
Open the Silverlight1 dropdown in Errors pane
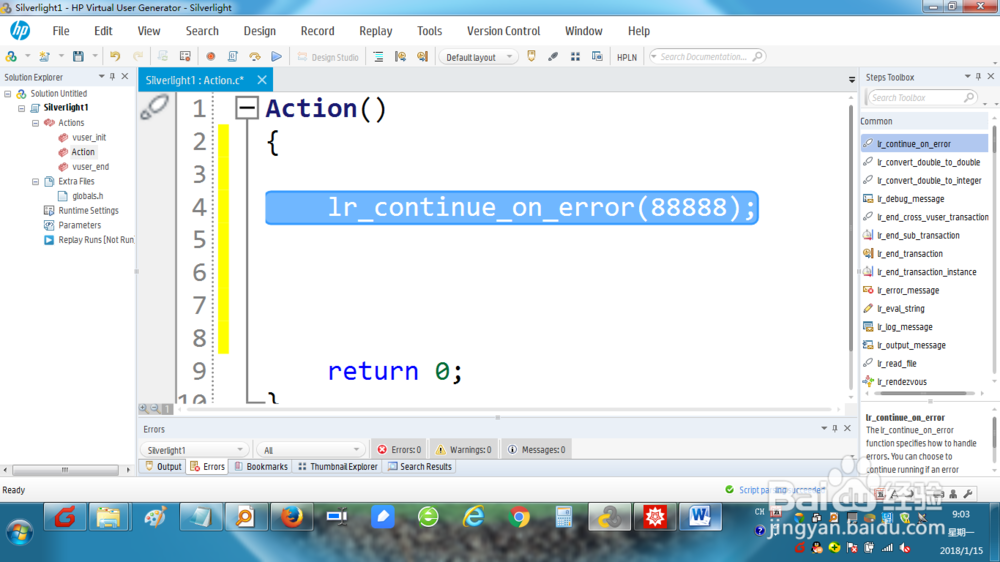[x=193, y=450]
